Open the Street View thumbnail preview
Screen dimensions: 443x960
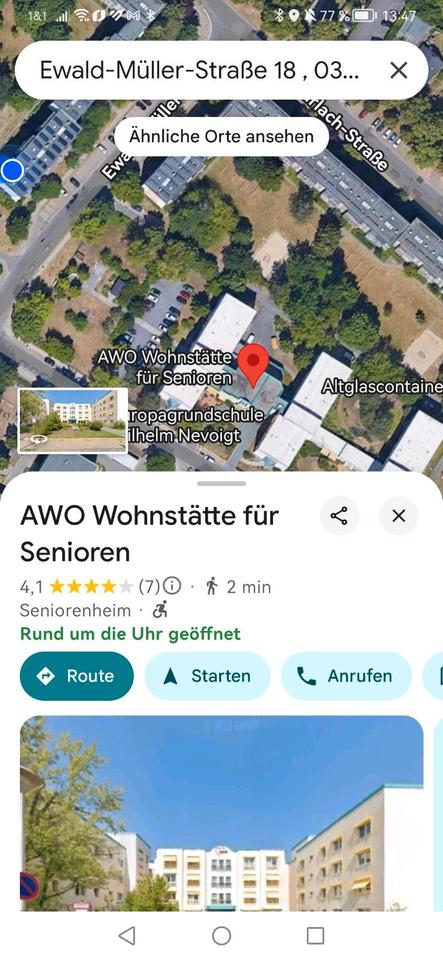[x=73, y=421]
